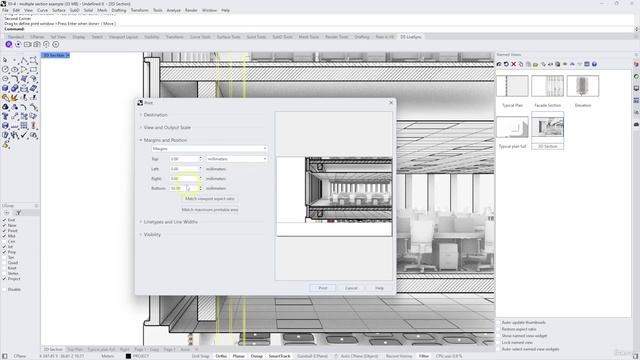640x360 pixels.
Task: Select the Typical Plan named view thumbnail
Action: (x=512, y=86)
